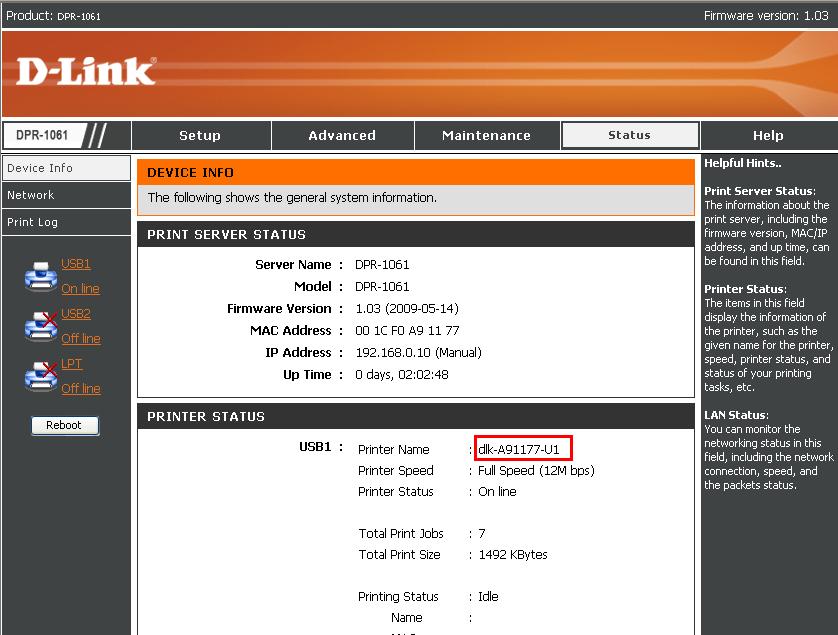Open the Print Log sidebar page
The image size is (838, 635).
[66, 222]
